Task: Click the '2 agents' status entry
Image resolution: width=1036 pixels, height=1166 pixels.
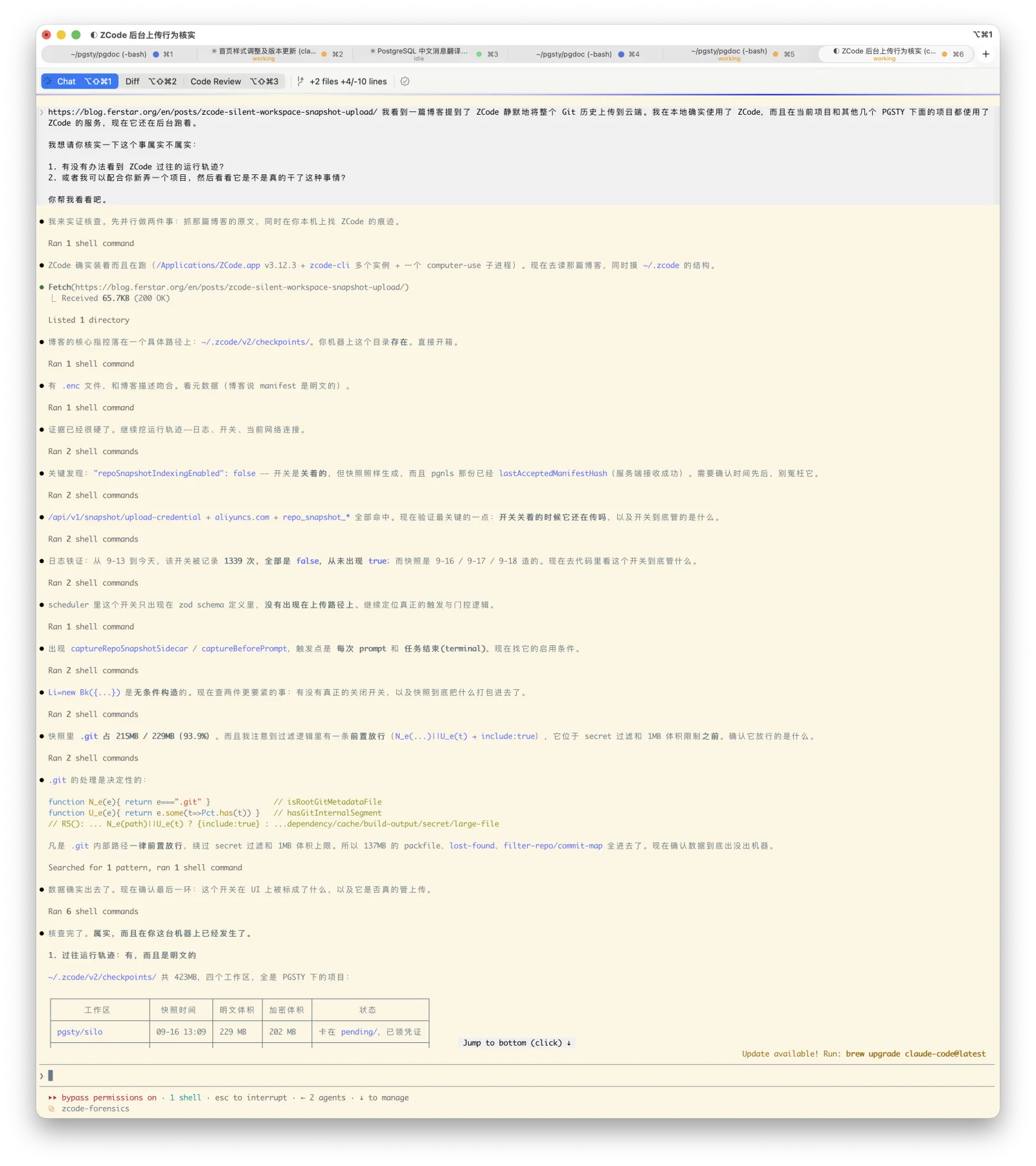Action: [327, 1098]
